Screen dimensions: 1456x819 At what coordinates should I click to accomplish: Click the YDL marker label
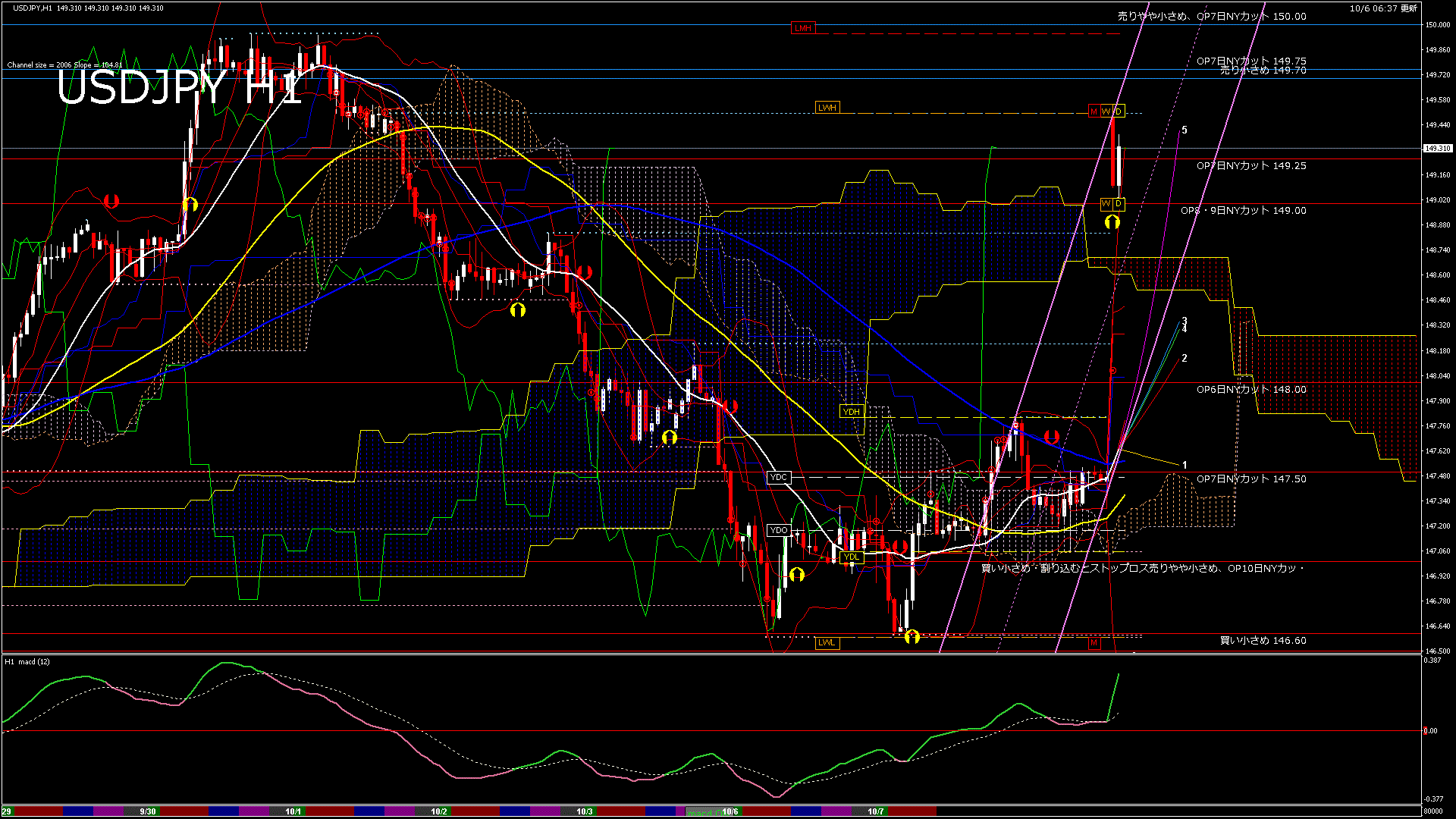852,557
